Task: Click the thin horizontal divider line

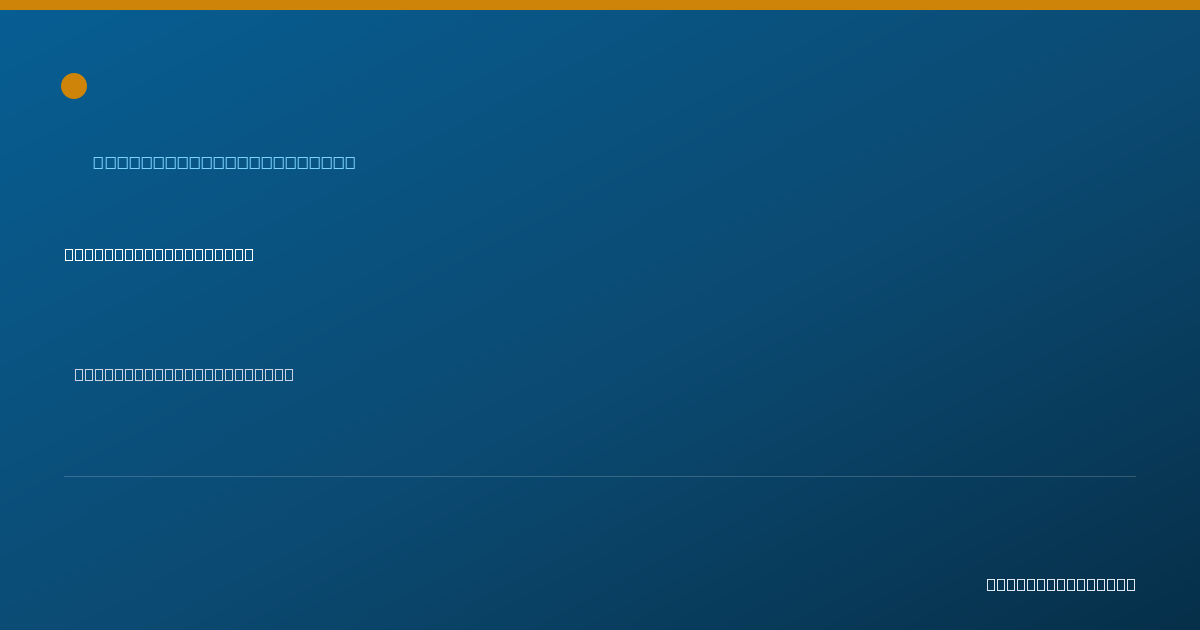Action: pos(600,476)
